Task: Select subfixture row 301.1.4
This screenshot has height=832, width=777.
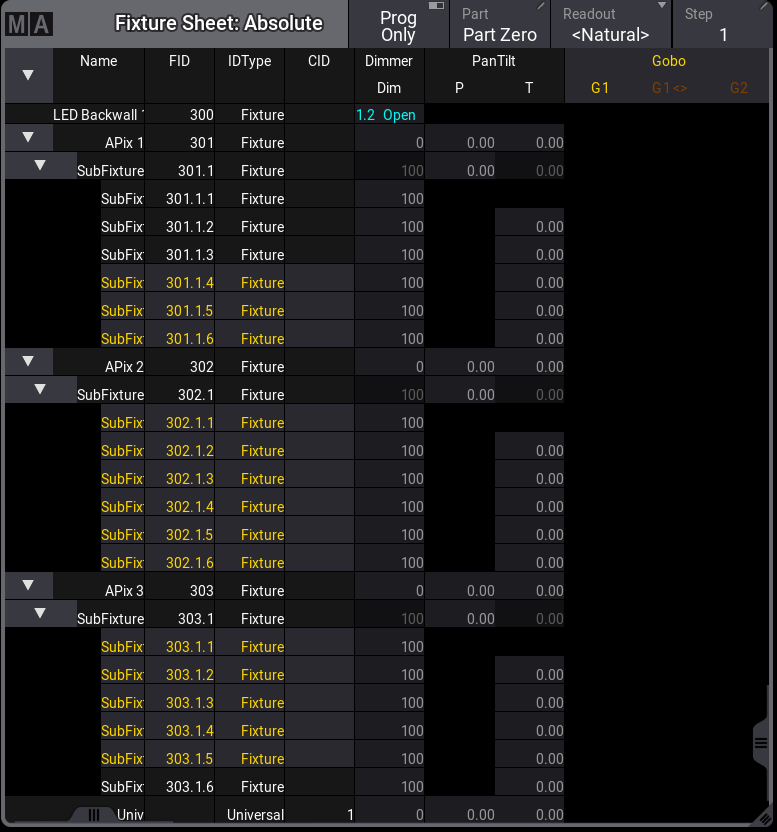Action: point(189,283)
